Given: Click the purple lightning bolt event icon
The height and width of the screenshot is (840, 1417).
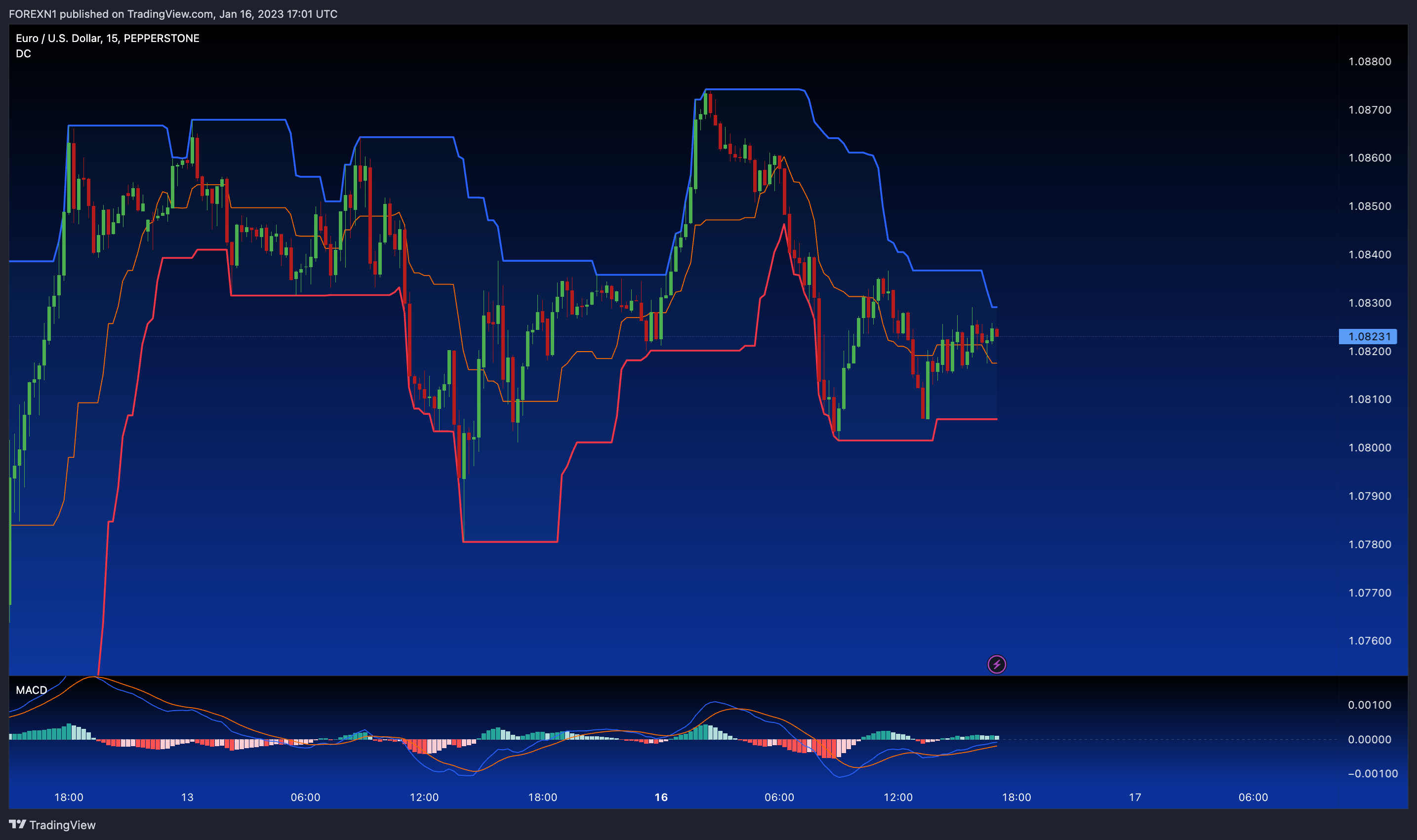Looking at the screenshot, I should [996, 664].
